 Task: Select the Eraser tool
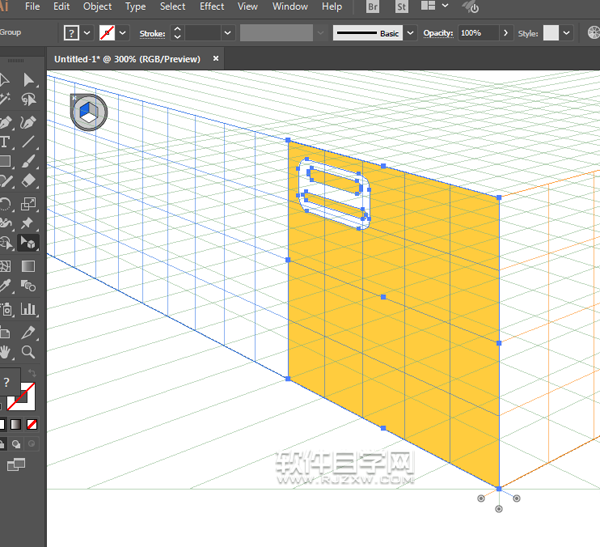point(29,181)
